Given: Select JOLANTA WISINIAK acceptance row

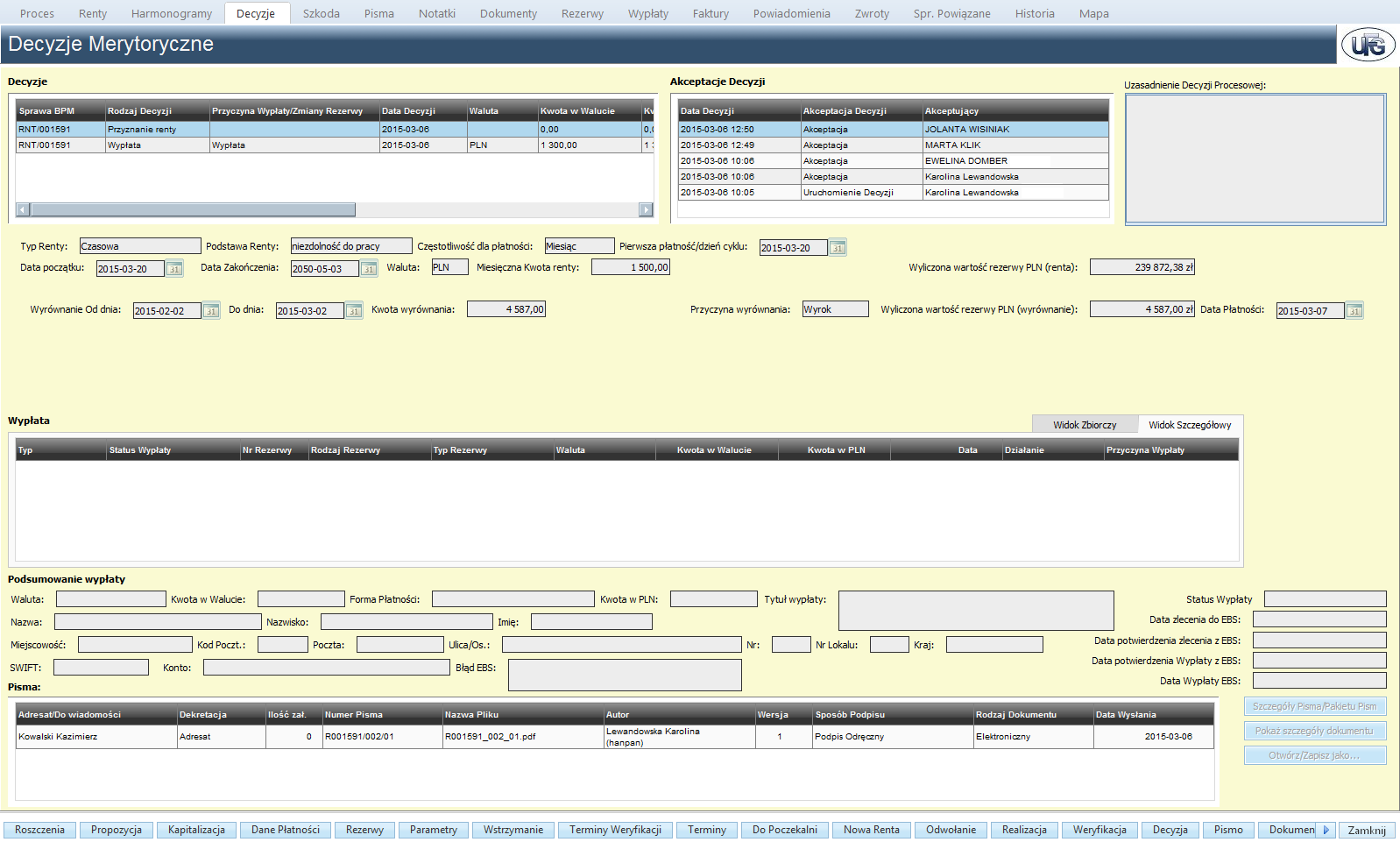Looking at the screenshot, I should pos(894,129).
